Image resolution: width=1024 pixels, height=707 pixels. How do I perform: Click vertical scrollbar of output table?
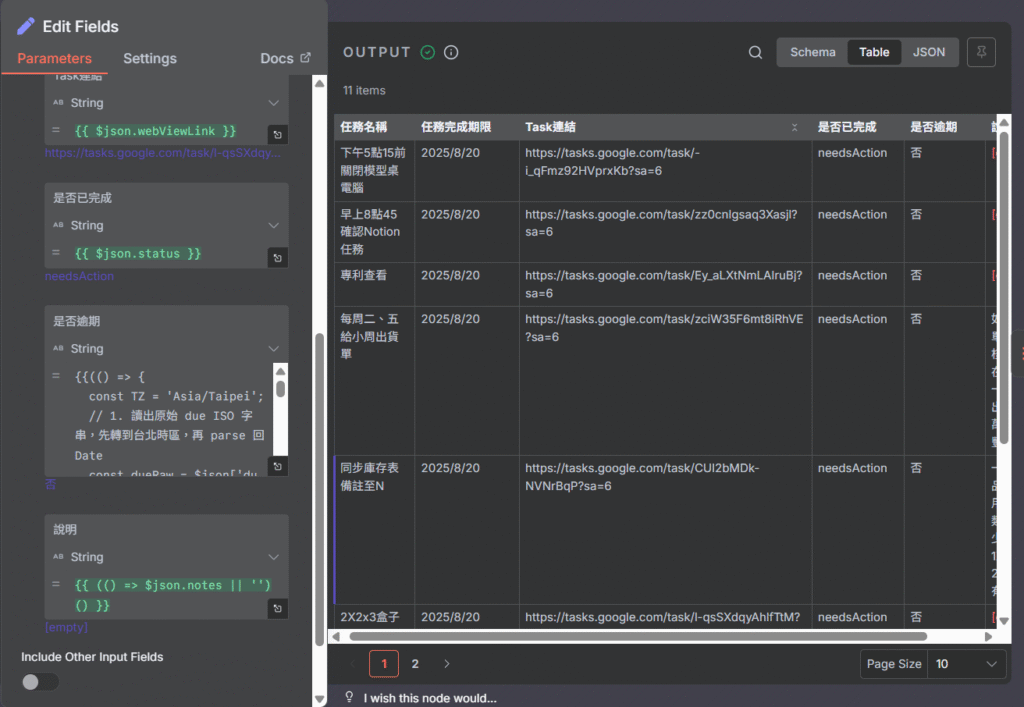tap(1004, 289)
